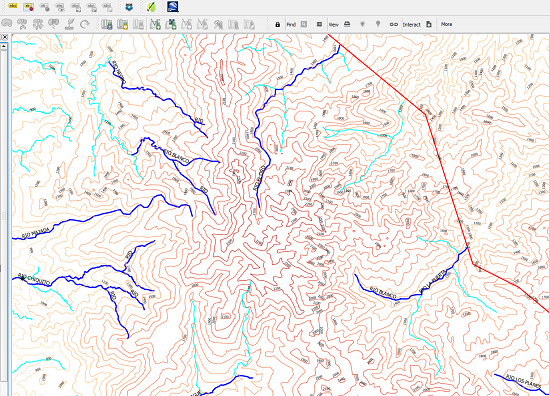550x396 pixels.
Task: Select the text annotation speech-bubble tool
Action: tap(7, 23)
